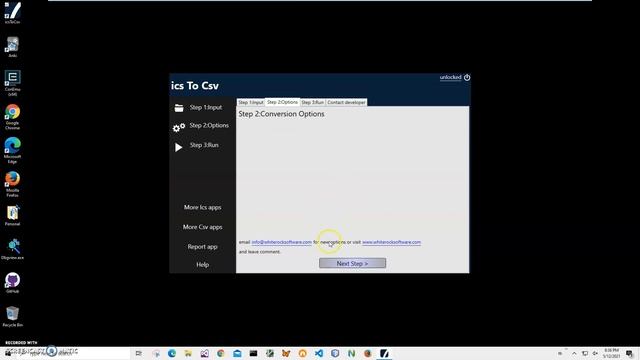Viewport: 640px width, 360px height.
Task: Switch to the Step 3:Run tab
Action: coord(313,102)
